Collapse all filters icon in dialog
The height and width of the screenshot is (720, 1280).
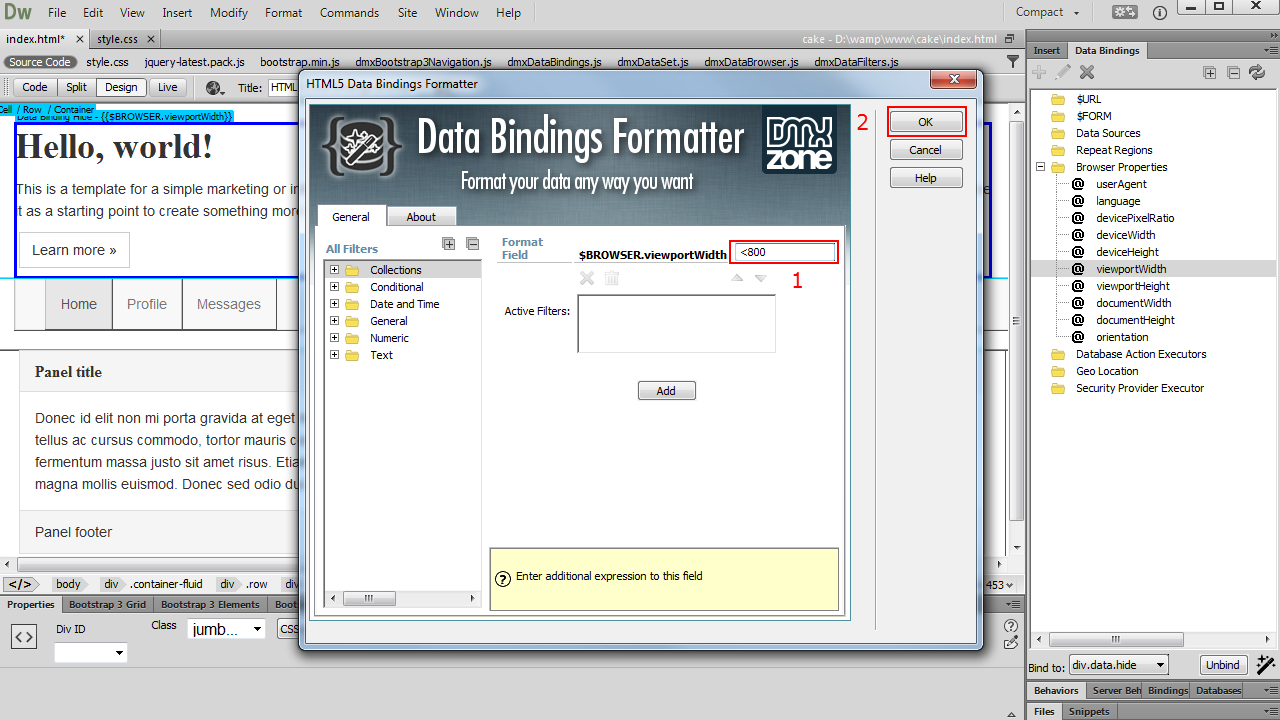click(x=473, y=244)
